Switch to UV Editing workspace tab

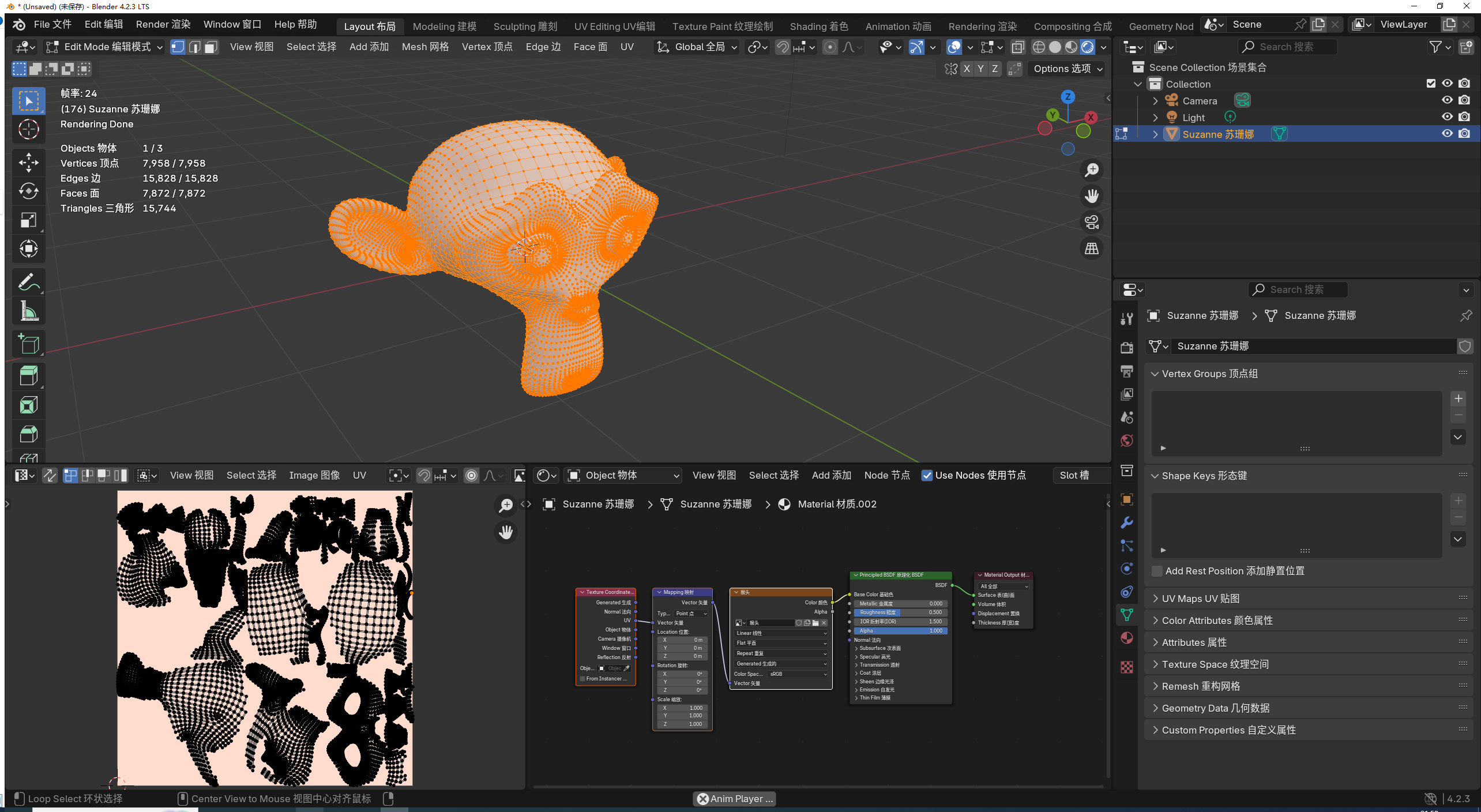tap(615, 27)
